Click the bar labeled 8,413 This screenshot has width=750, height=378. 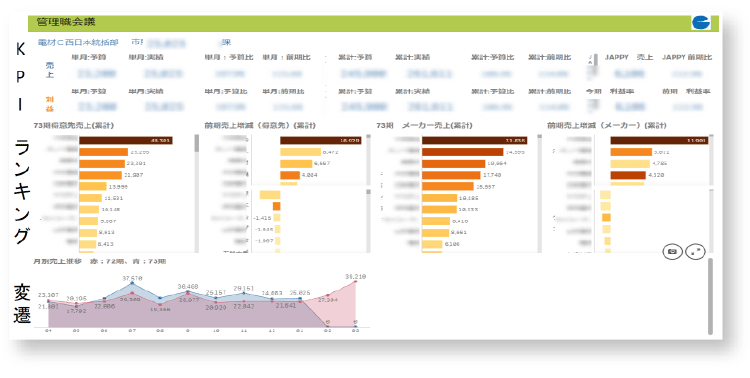point(88,244)
